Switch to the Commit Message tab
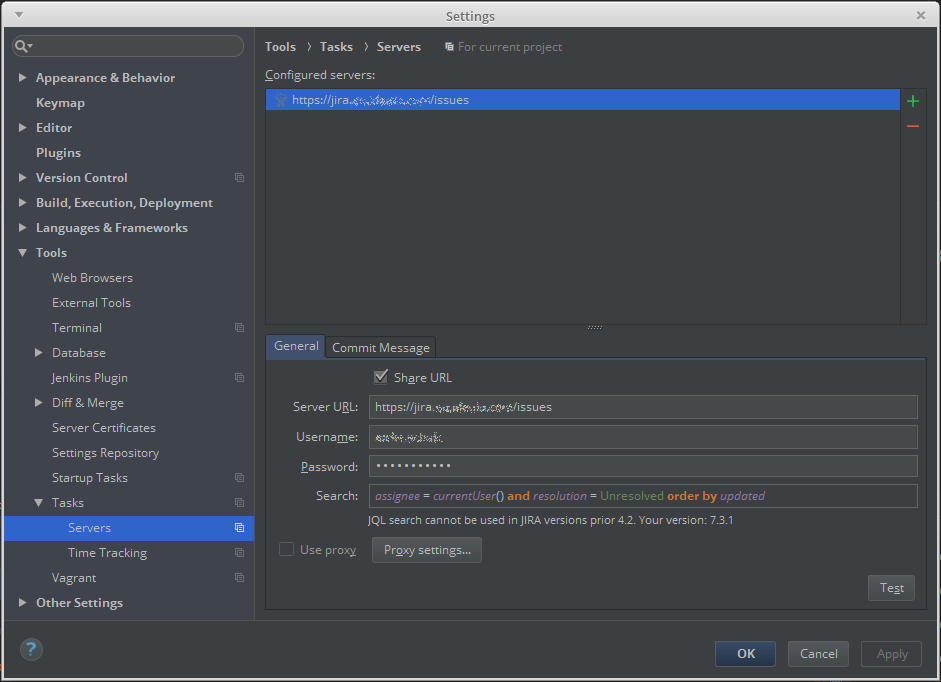 pos(380,347)
